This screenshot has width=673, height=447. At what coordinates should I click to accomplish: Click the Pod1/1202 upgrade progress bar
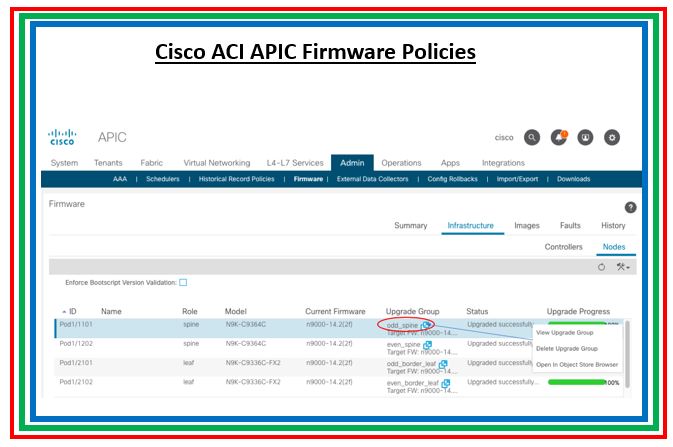pos(580,344)
